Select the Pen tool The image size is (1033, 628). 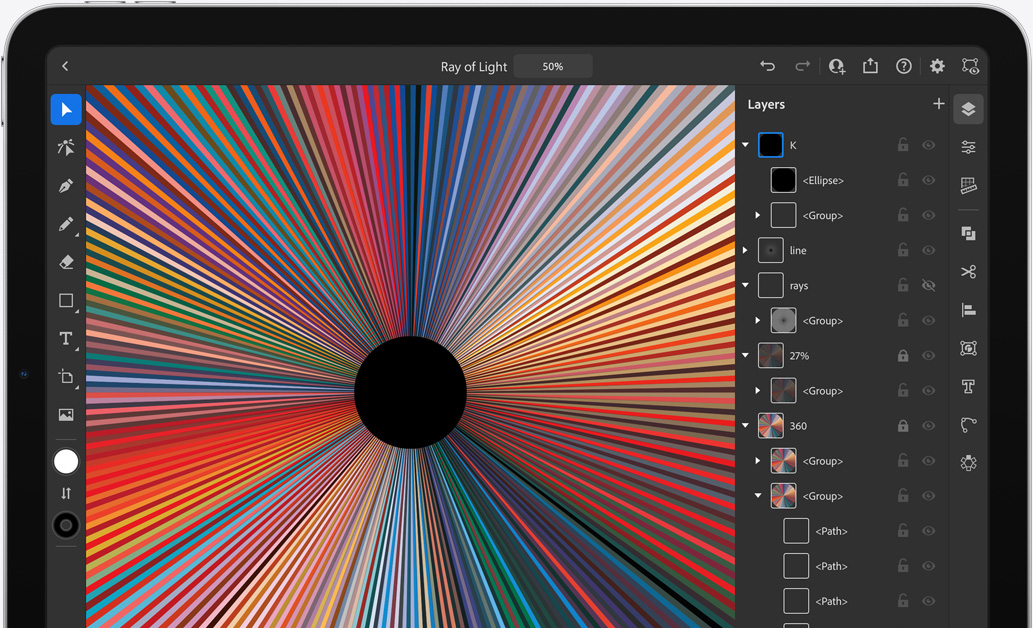pos(66,186)
